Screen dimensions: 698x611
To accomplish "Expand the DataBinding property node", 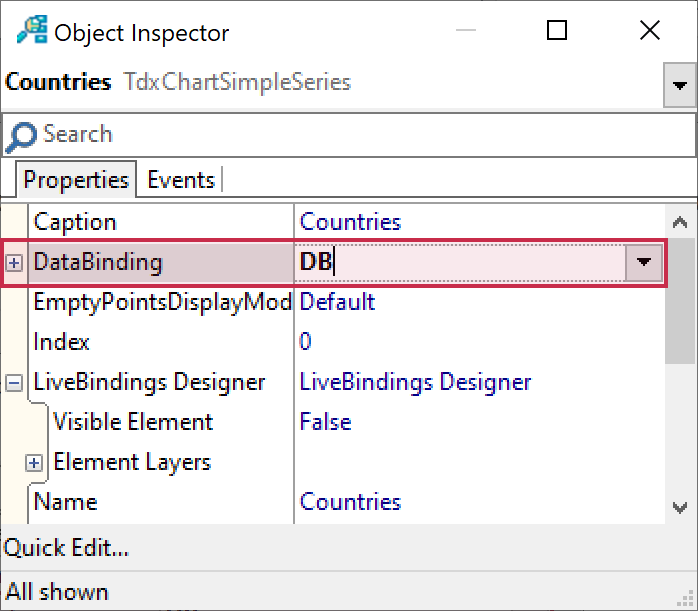I will [x=15, y=263].
